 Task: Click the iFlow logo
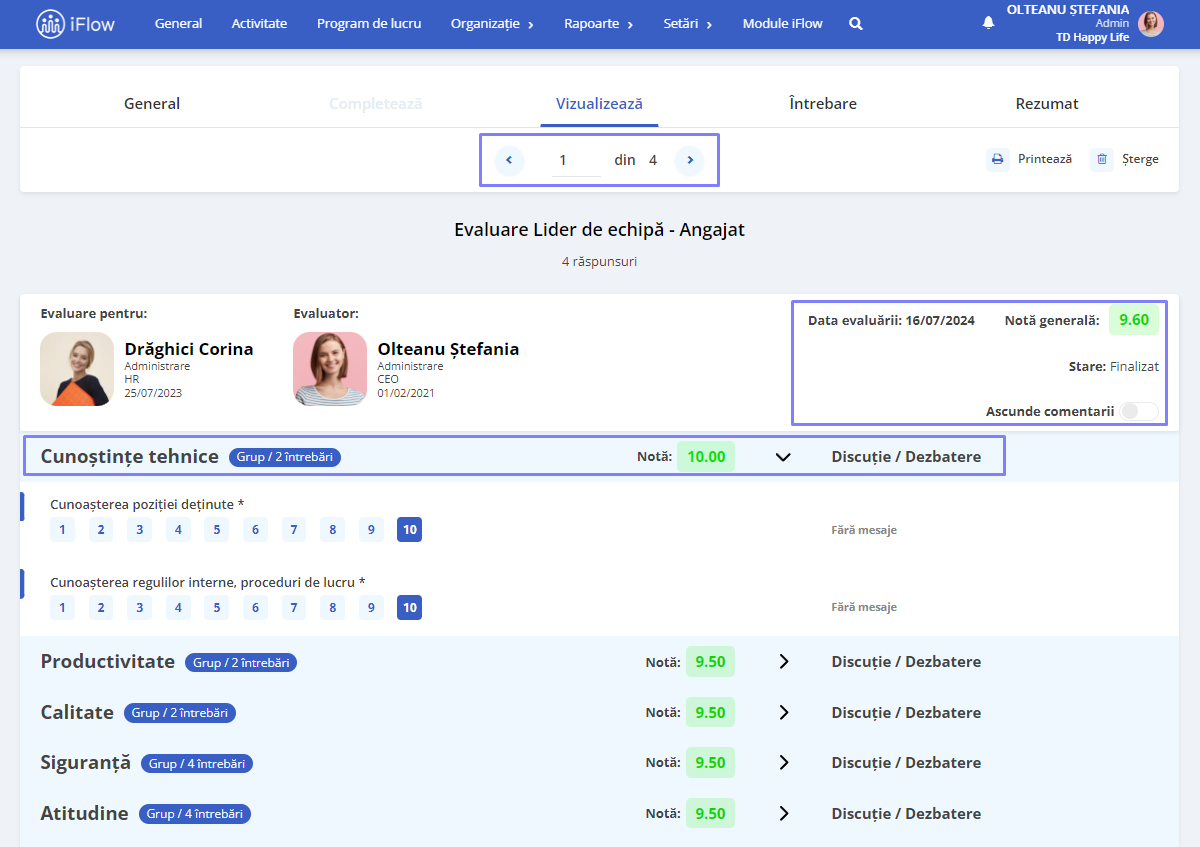[75, 24]
